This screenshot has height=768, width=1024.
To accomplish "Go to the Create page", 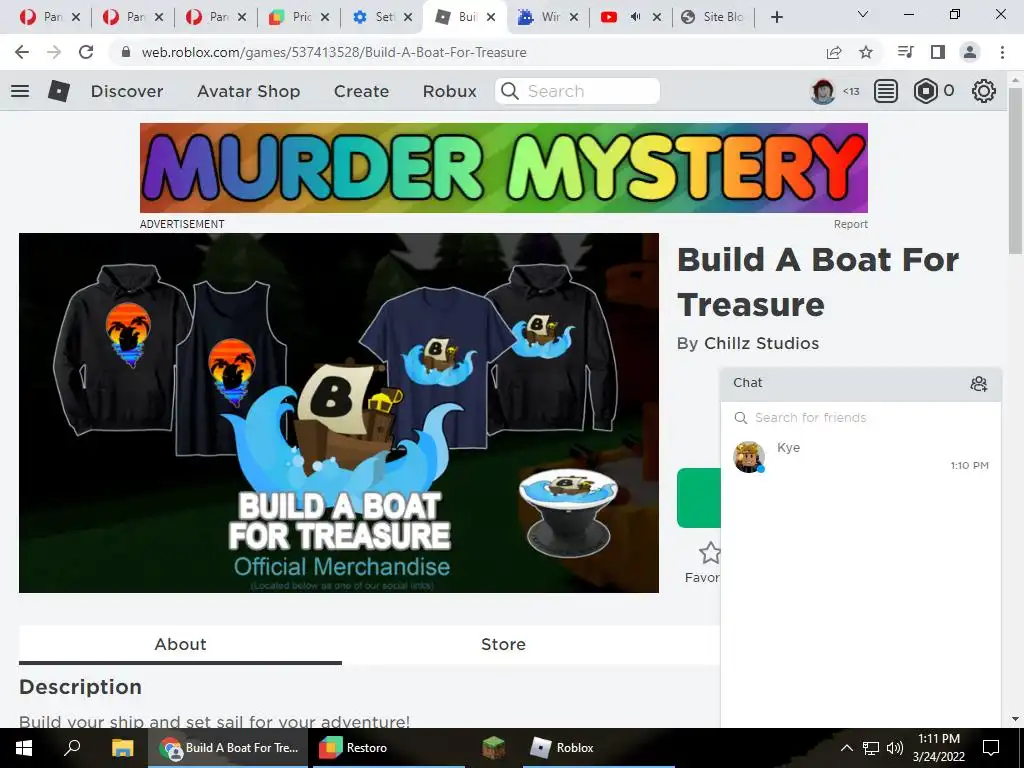I will pyautogui.click(x=361, y=91).
